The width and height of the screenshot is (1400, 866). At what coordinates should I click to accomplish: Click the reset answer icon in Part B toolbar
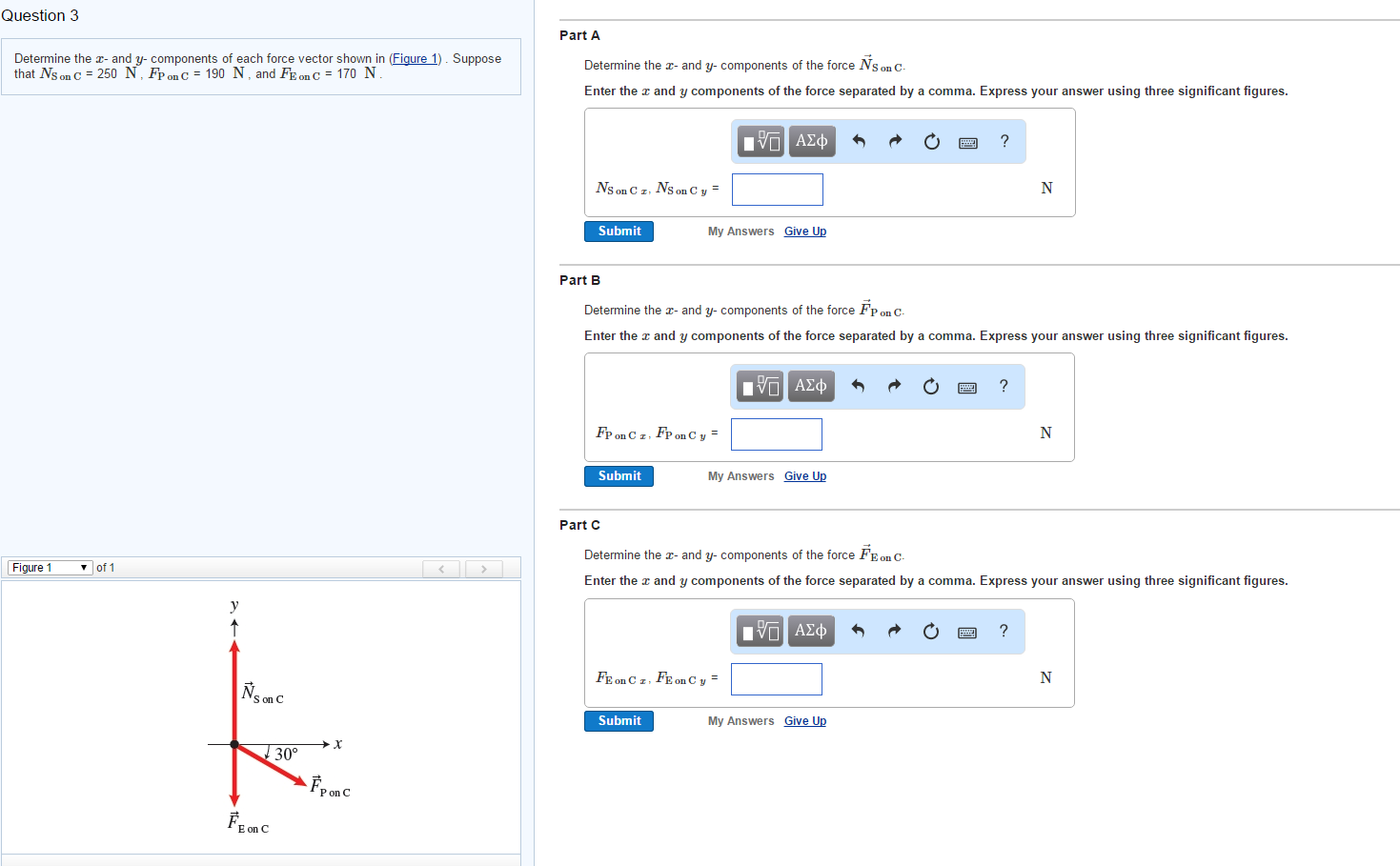(931, 386)
